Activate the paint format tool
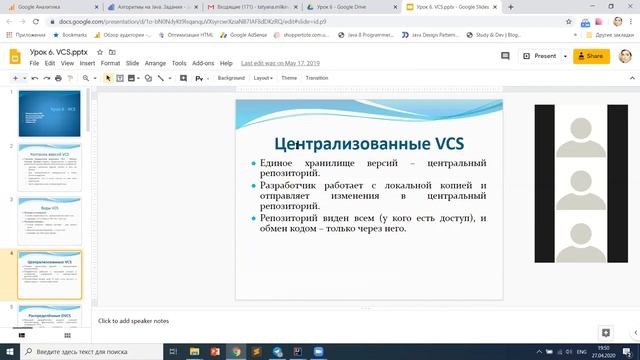Image resolution: width=640 pixels, height=360 pixels. click(70, 78)
